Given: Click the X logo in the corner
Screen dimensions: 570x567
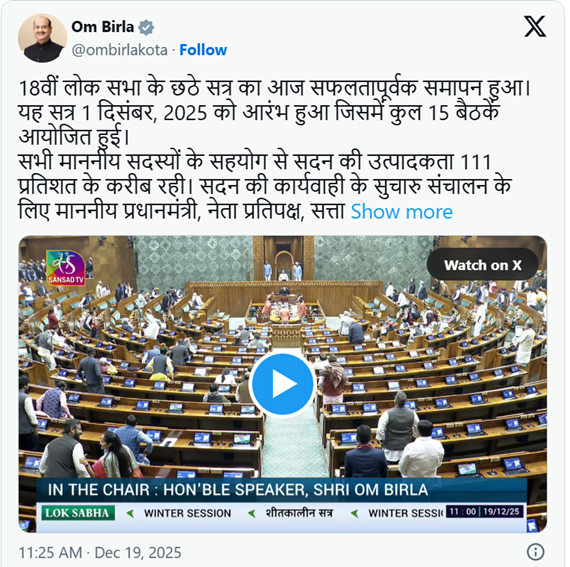Looking at the screenshot, I should pos(535,26).
